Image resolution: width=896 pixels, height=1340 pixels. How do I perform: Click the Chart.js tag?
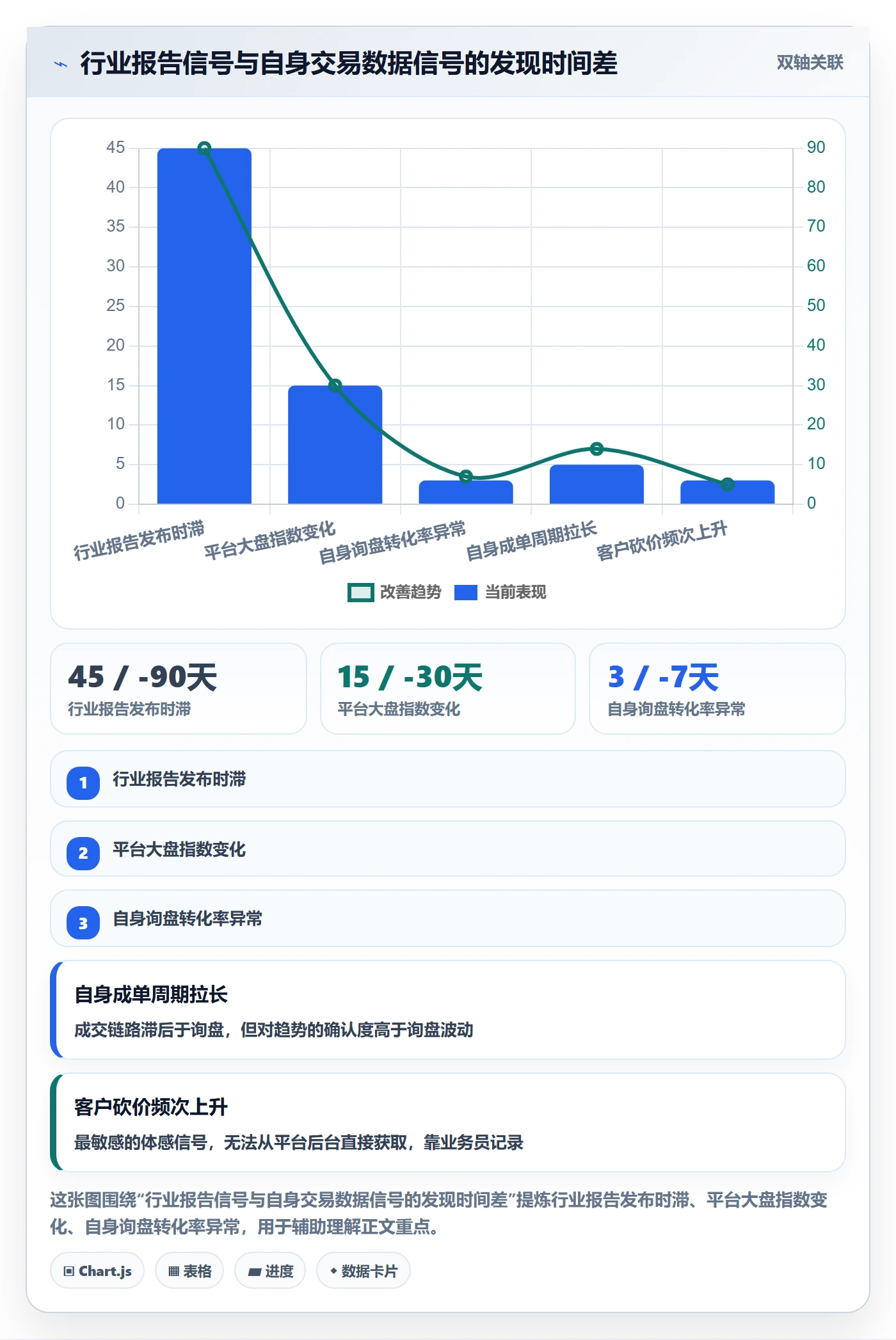97,1271
